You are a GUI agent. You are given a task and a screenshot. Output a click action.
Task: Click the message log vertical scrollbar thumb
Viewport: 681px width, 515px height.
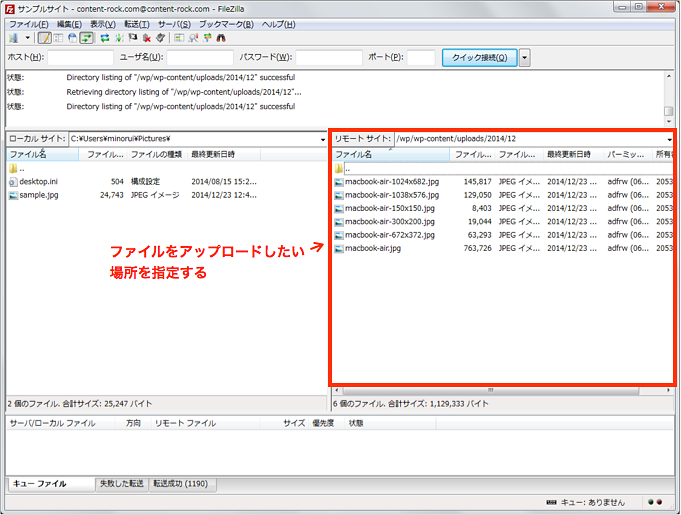669,111
